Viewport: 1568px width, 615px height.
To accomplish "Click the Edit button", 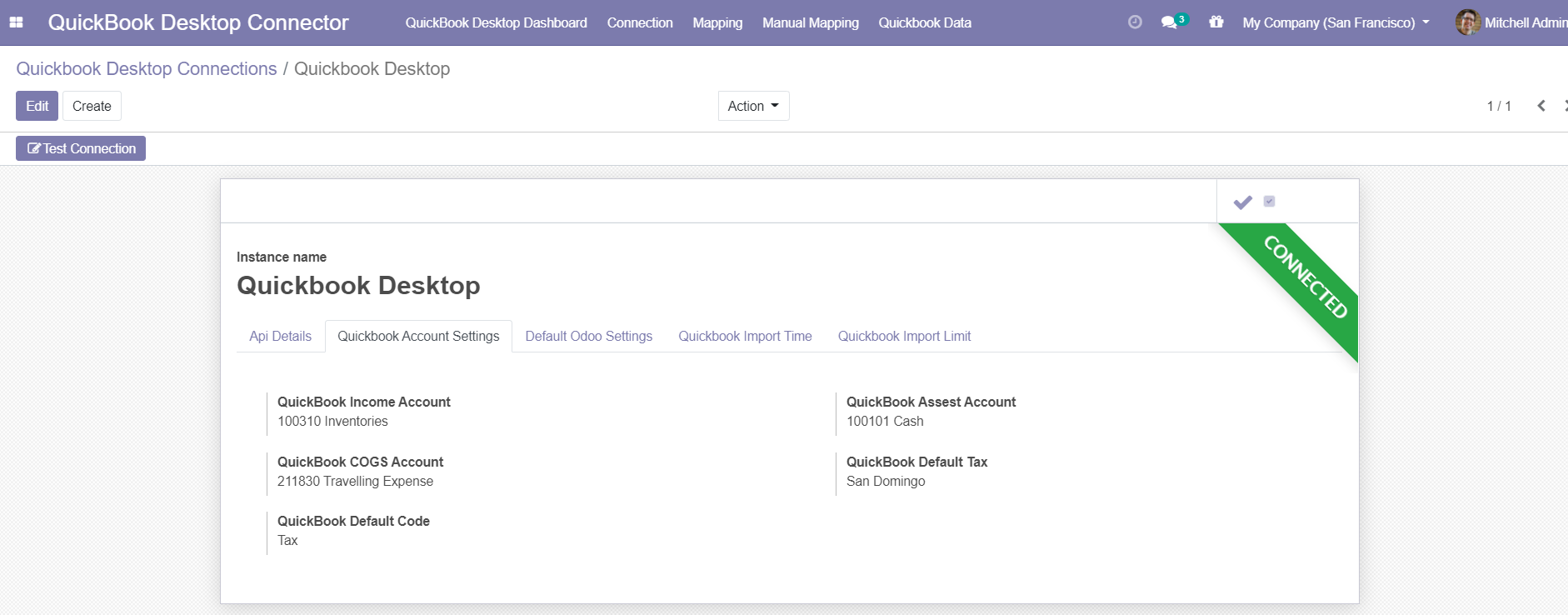I will 37,106.
